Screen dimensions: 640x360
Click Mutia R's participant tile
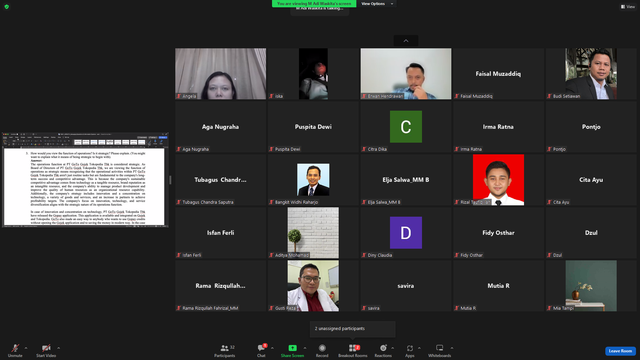[498, 286]
